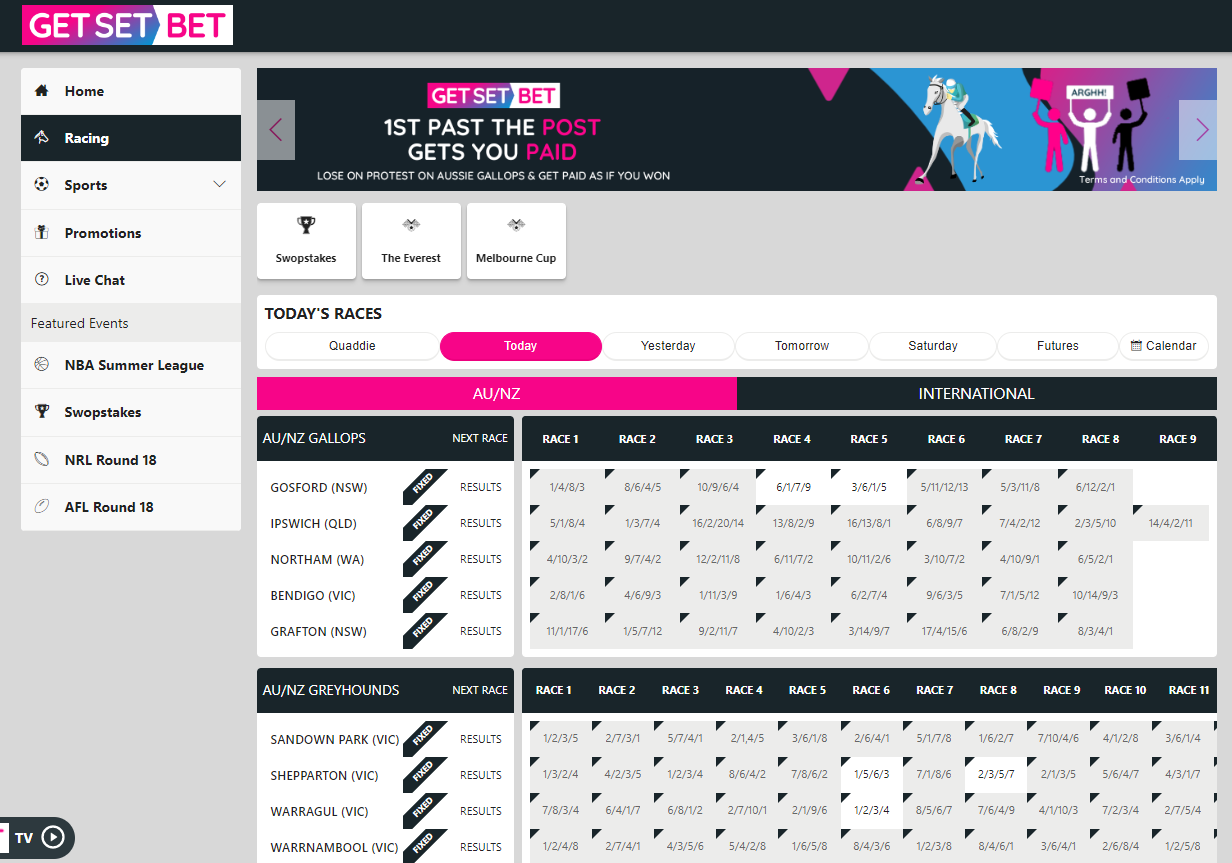Click the Sports soccer ball icon
Viewport: 1232px width, 863px height.
[x=41, y=185]
